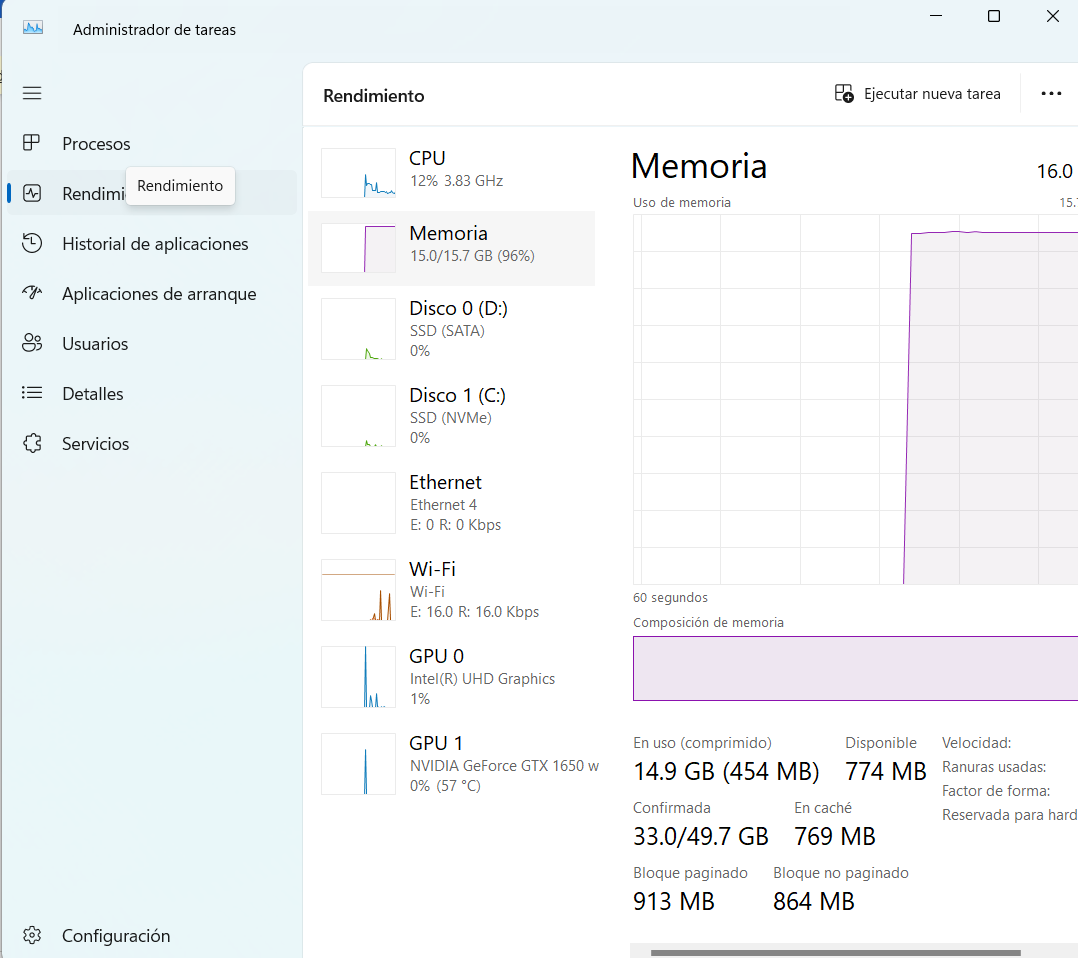Click Disco 1 (C:) SSD (NVMe) entry
This screenshot has height=958, width=1078.
452,416
